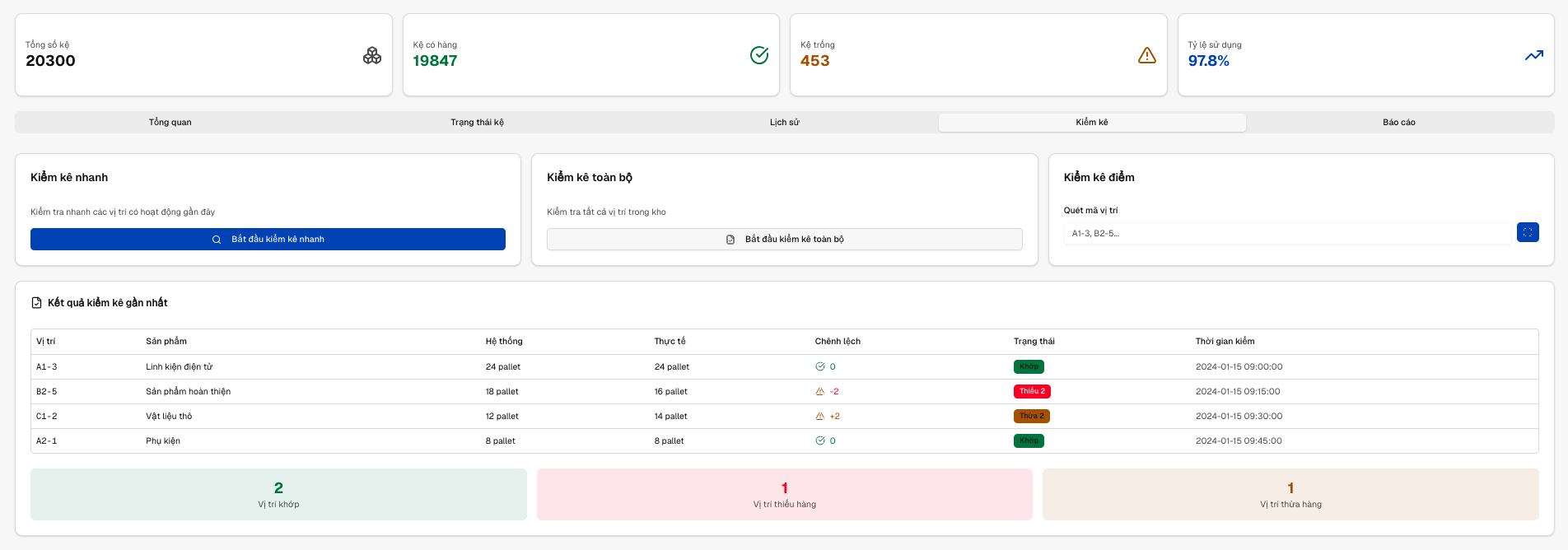
Task: Click the warning triangle icon in Kệ trống
Action: coord(1146,55)
